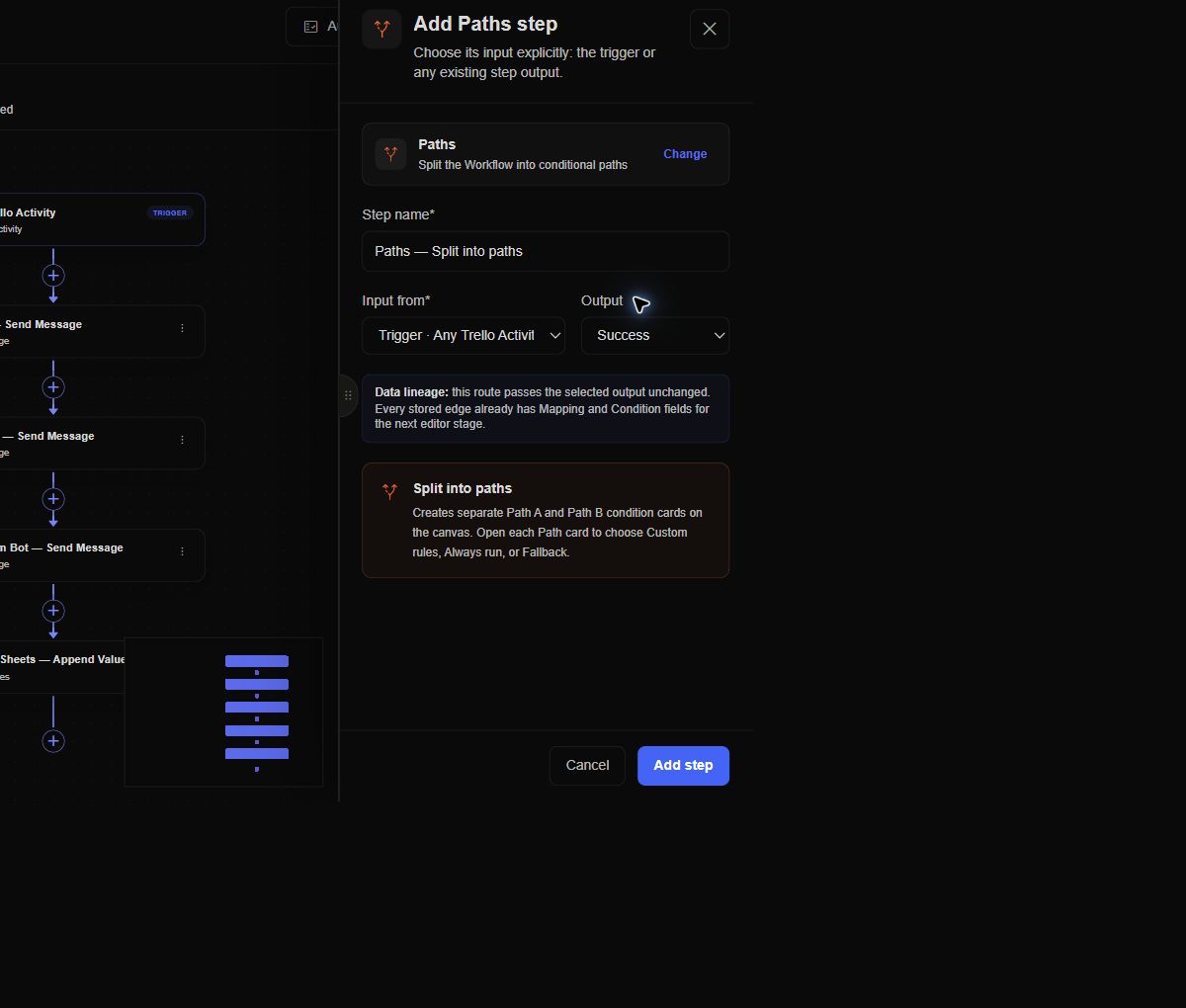Click the Add step button

(x=683, y=766)
